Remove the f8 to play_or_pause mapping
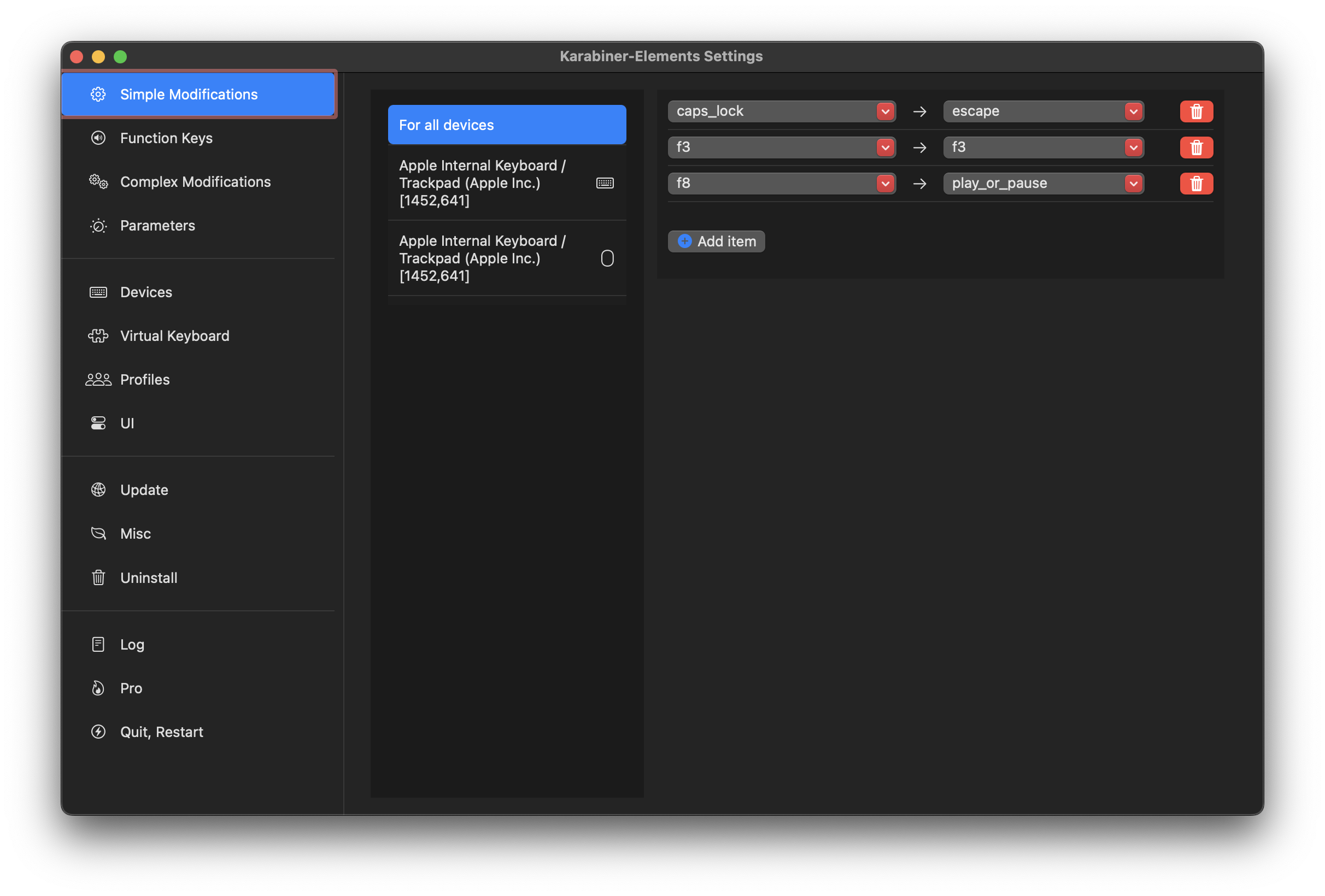1325x896 pixels. point(1195,184)
